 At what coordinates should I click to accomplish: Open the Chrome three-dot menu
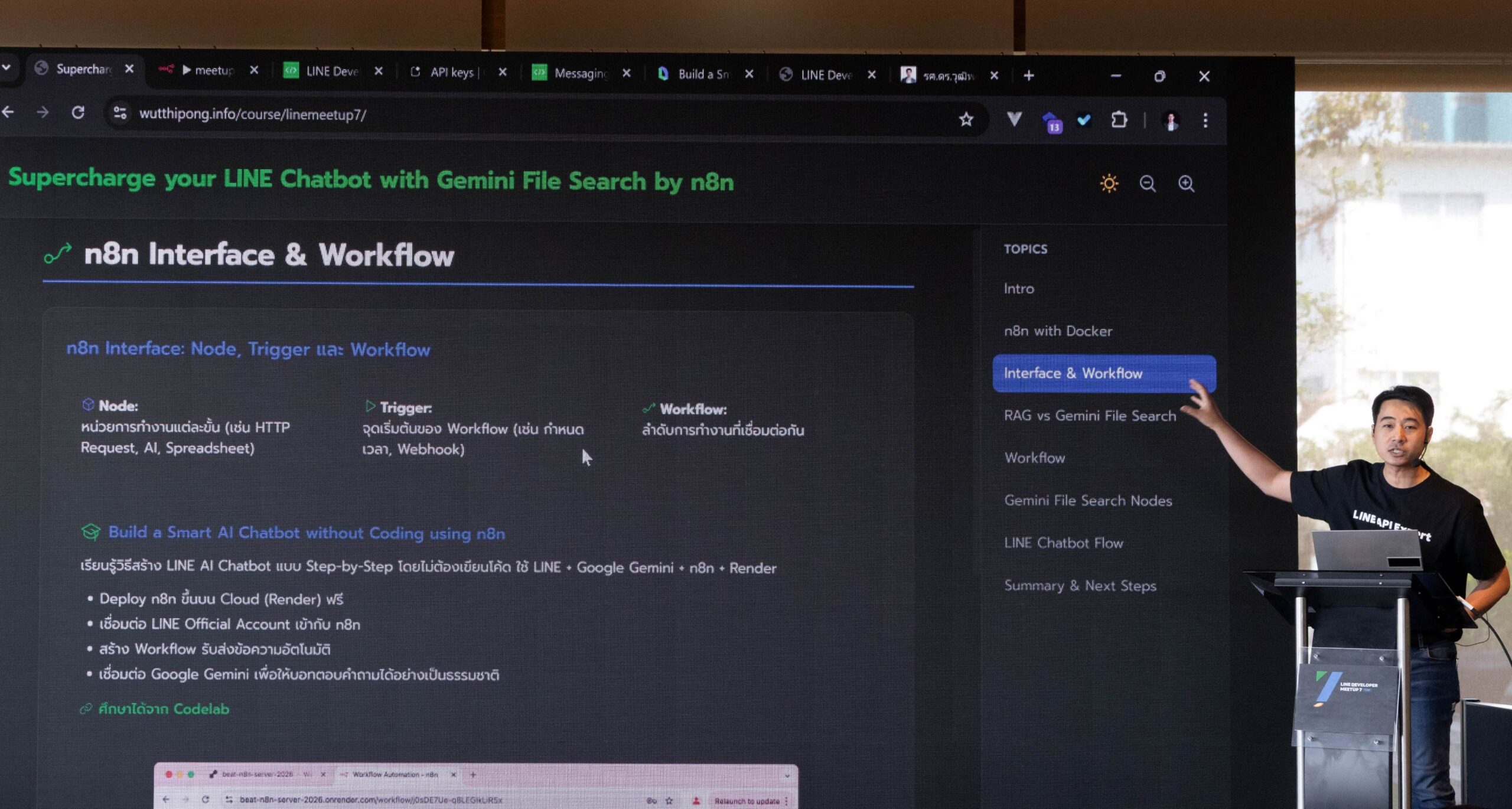(1205, 120)
